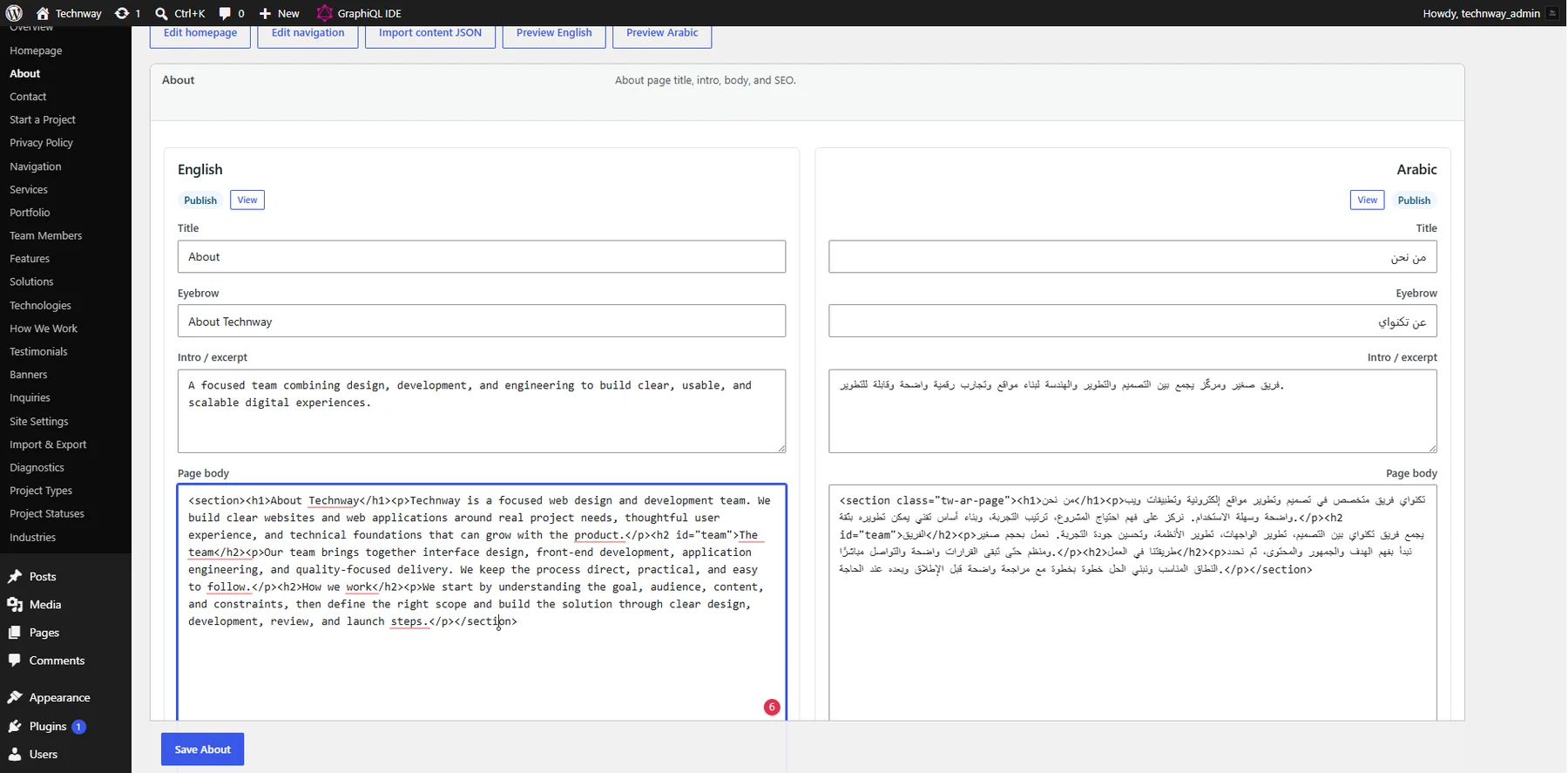Click the Arabic Publish status button
The height and width of the screenshot is (773, 1568).
click(x=1414, y=200)
